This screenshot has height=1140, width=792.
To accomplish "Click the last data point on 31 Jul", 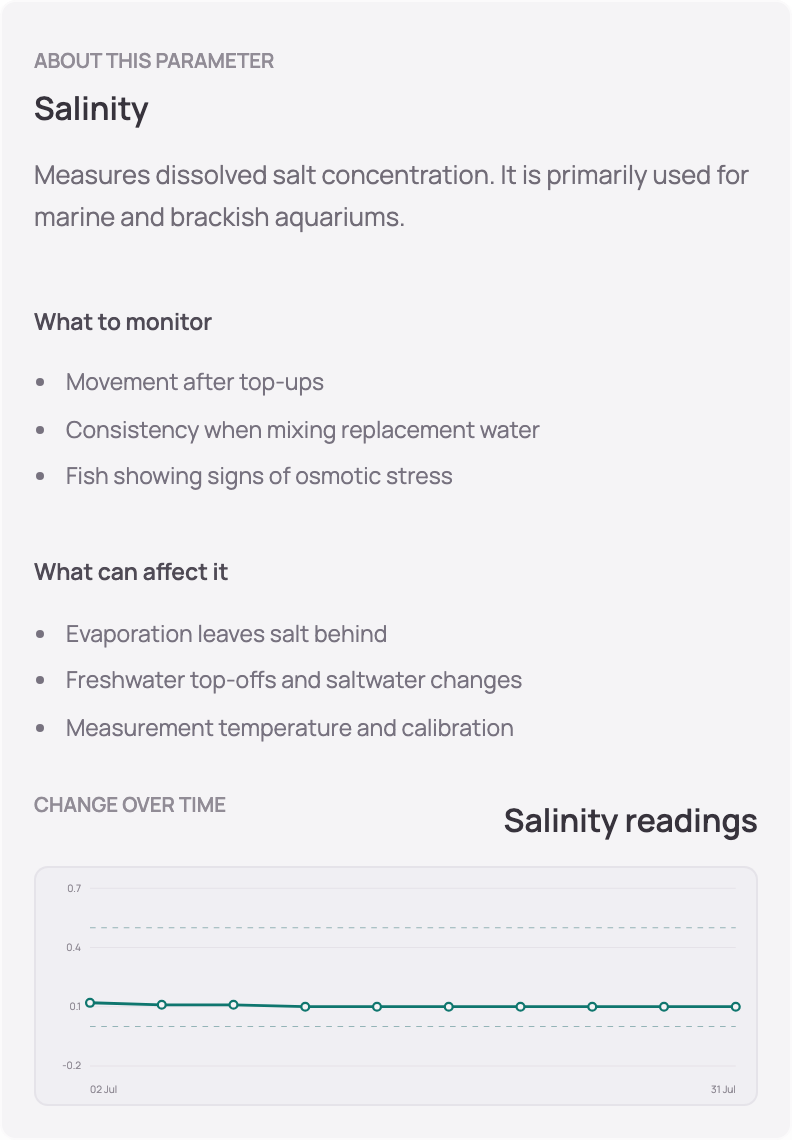I will (735, 1007).
